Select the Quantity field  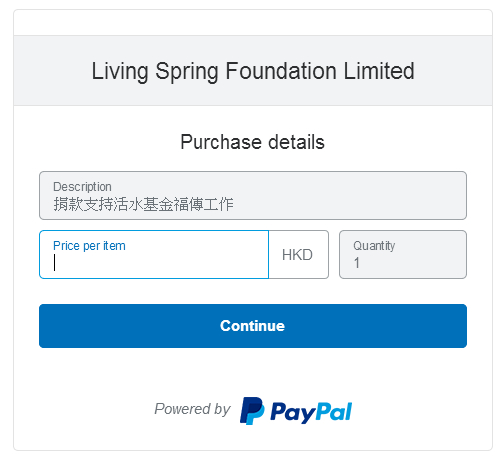[403, 254]
